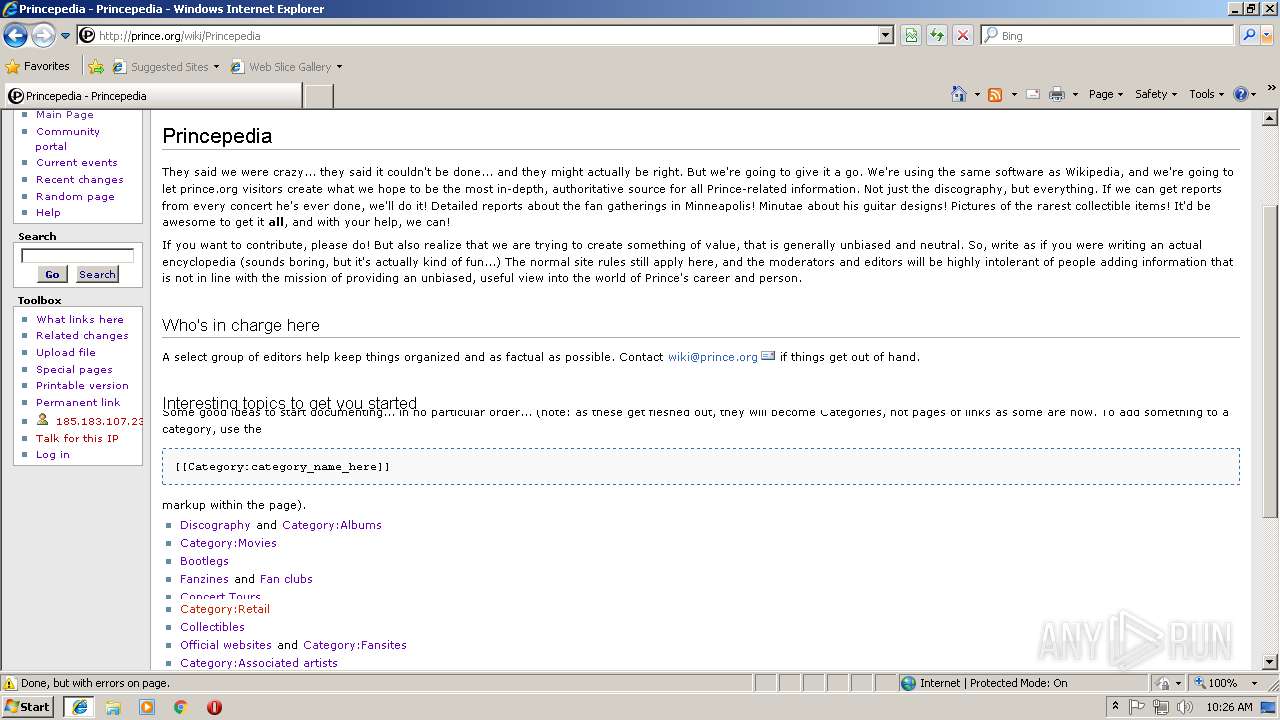Click the address bar URL field
Image resolution: width=1280 pixels, height=720 pixels.
point(477,35)
